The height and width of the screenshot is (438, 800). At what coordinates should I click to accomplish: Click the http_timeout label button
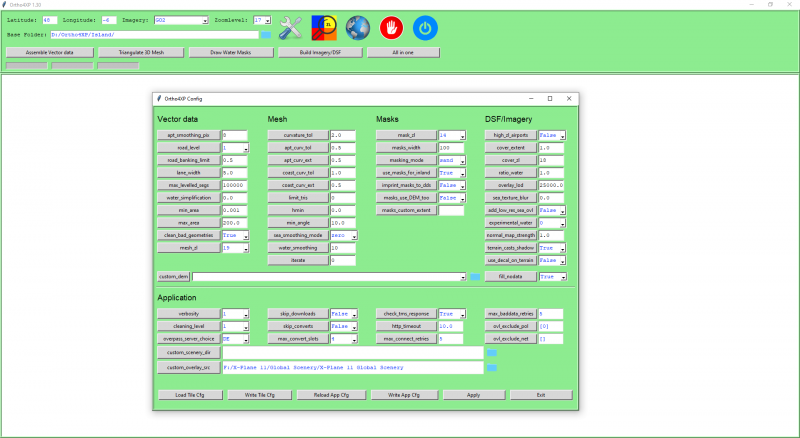pyautogui.click(x=406, y=326)
